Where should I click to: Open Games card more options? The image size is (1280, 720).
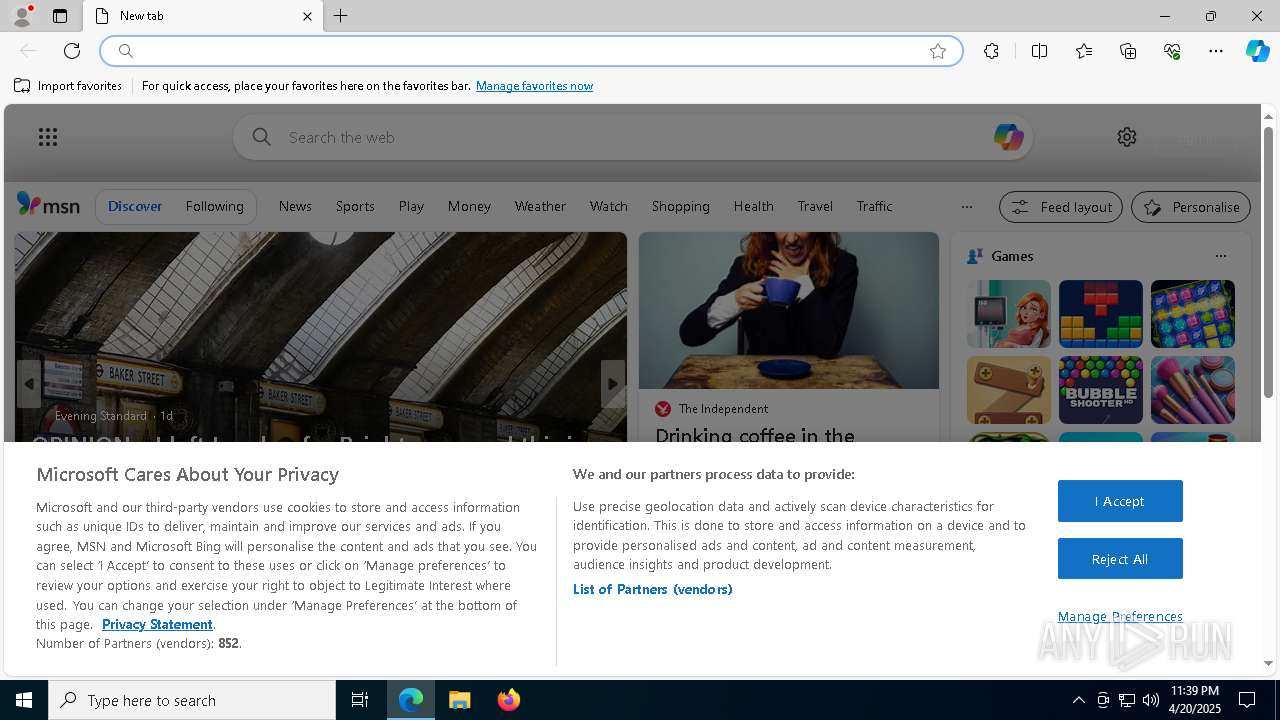[x=1220, y=256]
